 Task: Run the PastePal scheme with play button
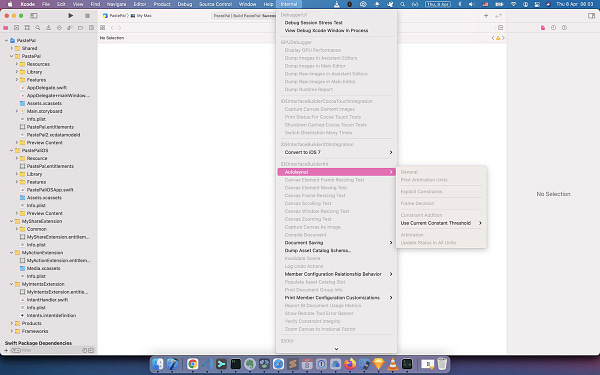click(70, 16)
